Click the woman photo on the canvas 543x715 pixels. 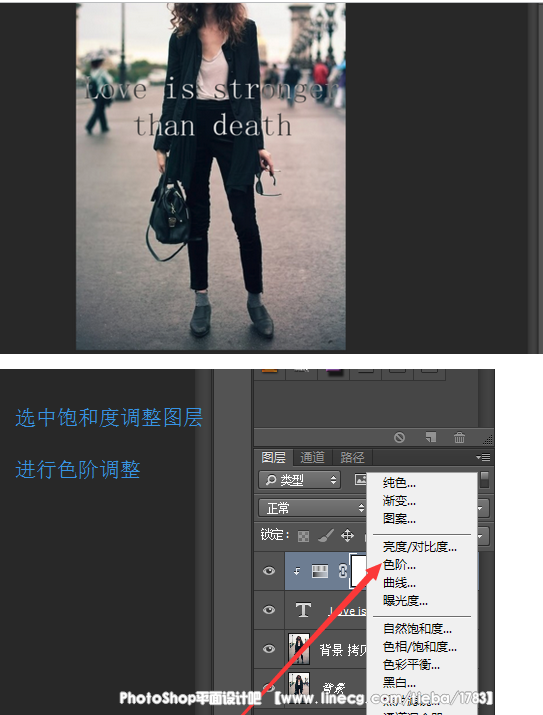(x=211, y=176)
